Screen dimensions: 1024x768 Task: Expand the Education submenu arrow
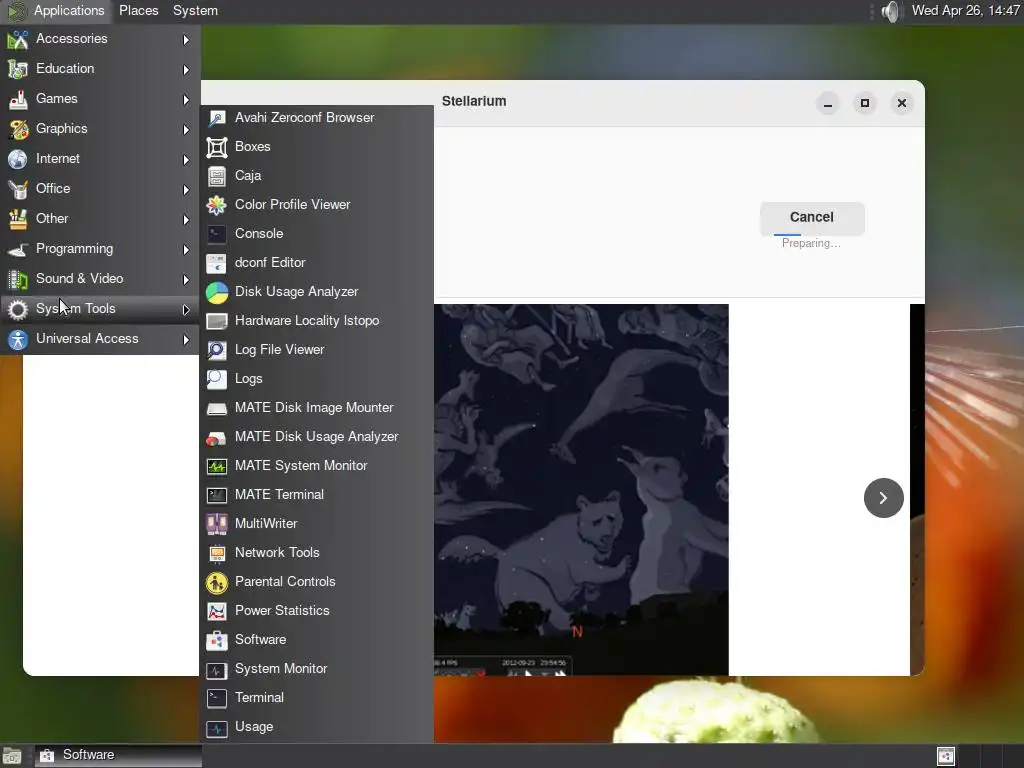pyautogui.click(x=186, y=70)
